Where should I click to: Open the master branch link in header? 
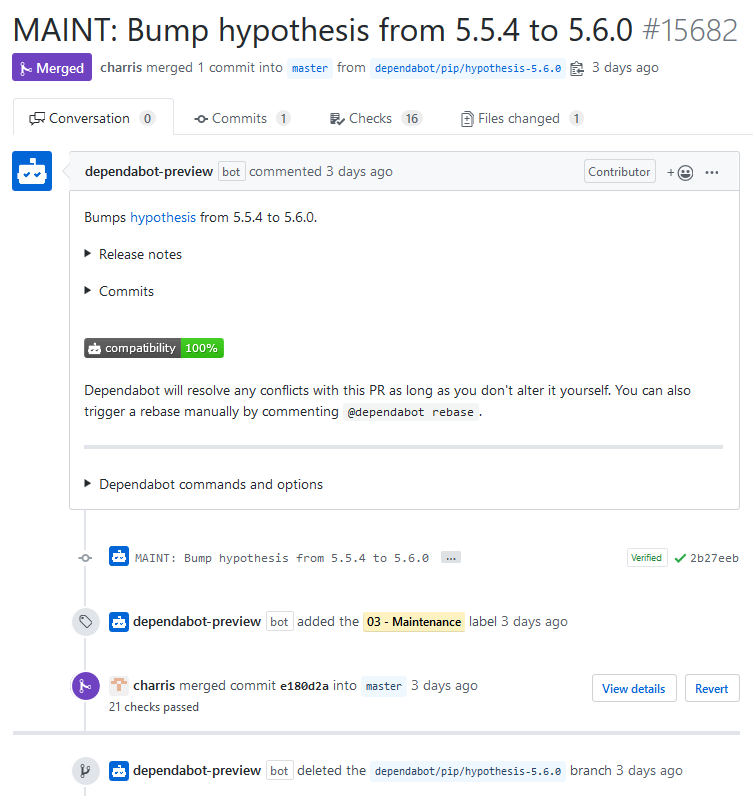[x=310, y=68]
